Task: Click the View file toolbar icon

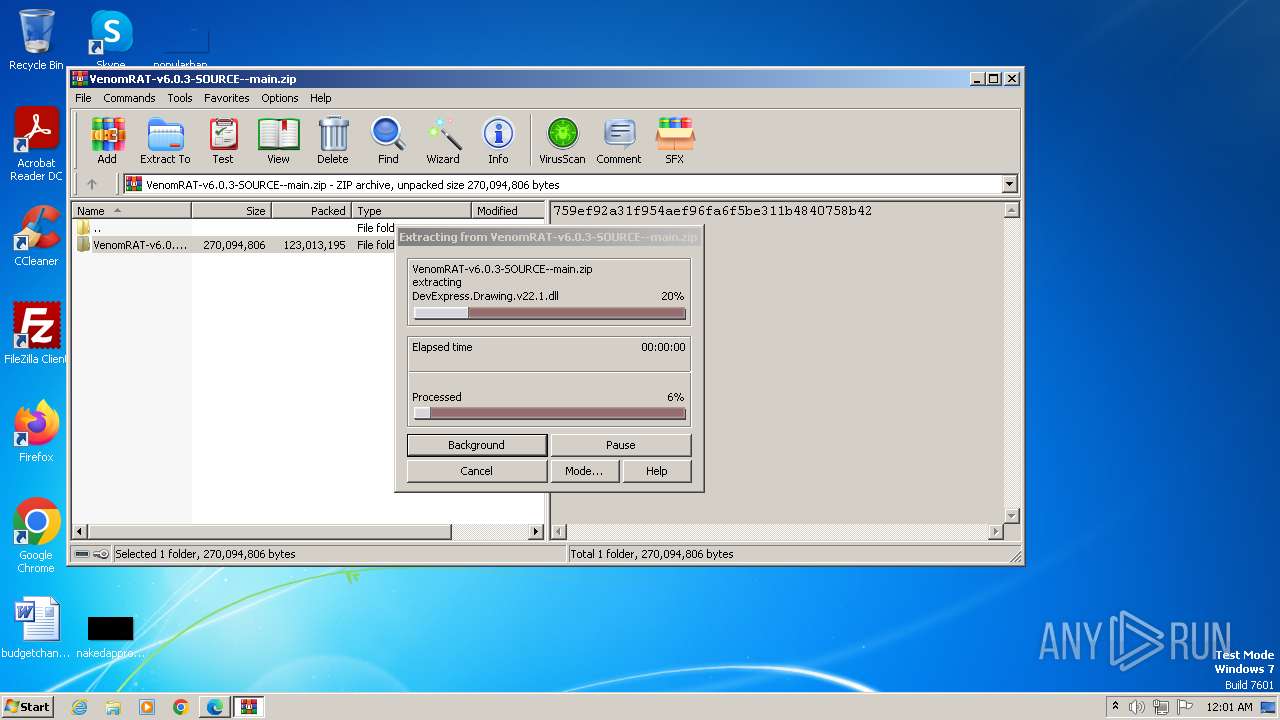Action: coord(278,140)
